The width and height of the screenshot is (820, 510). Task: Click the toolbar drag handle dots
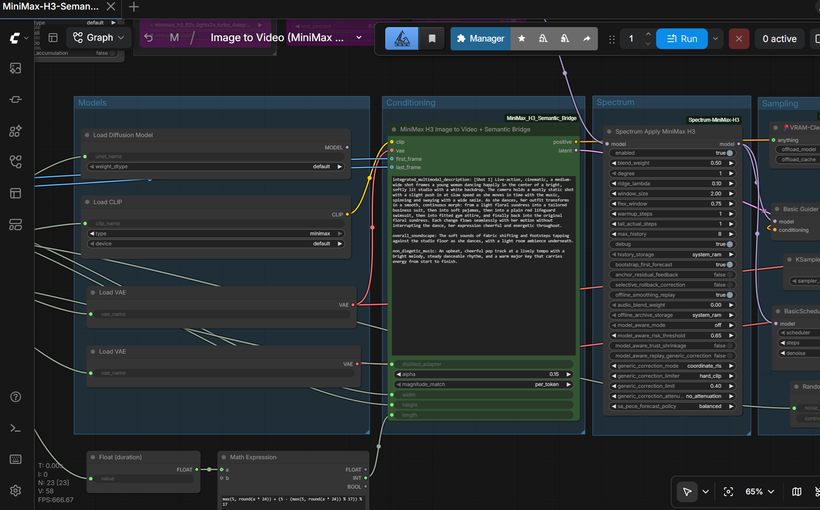click(611, 39)
